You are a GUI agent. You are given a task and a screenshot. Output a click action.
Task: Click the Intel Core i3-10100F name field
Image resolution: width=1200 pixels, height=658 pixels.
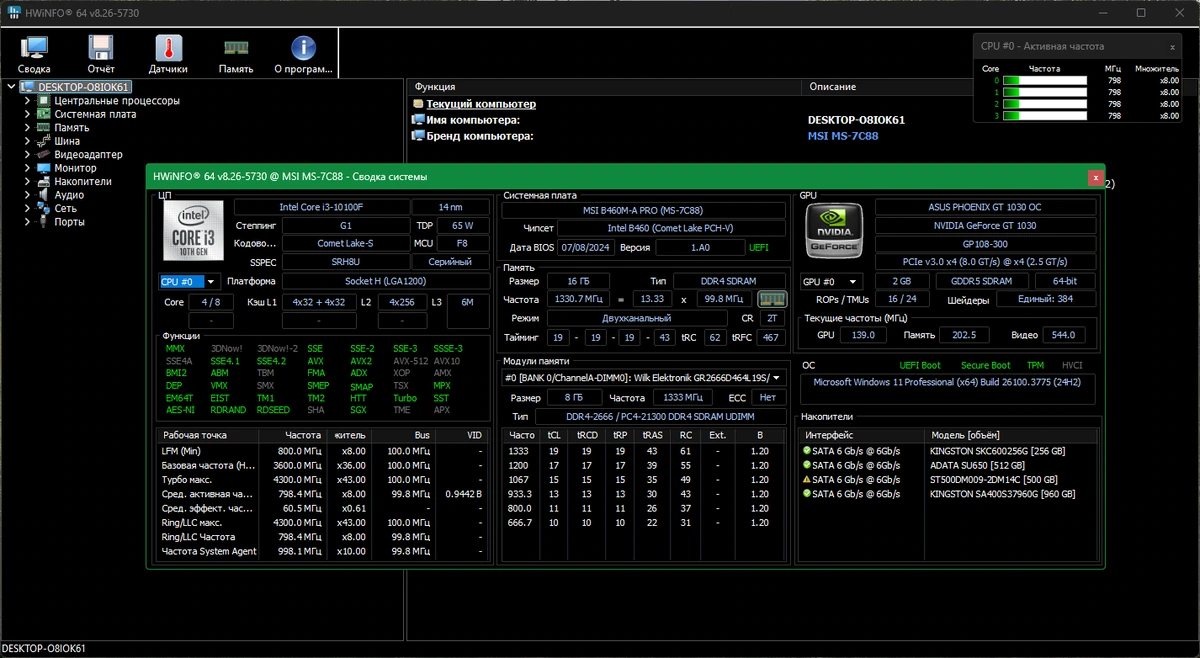click(x=321, y=207)
